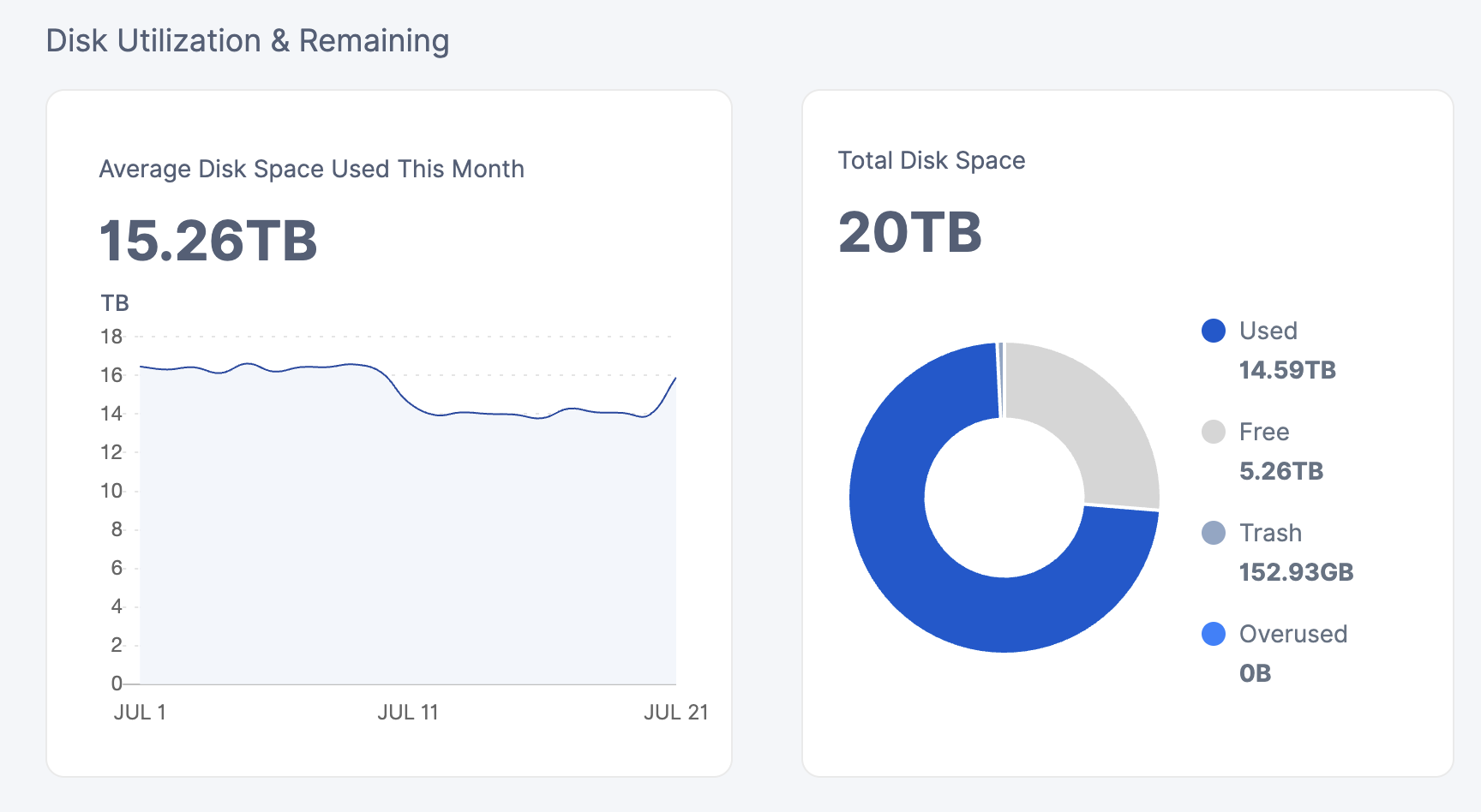Click the 14.59TB used value
The image size is (1481, 812).
pos(1287,370)
